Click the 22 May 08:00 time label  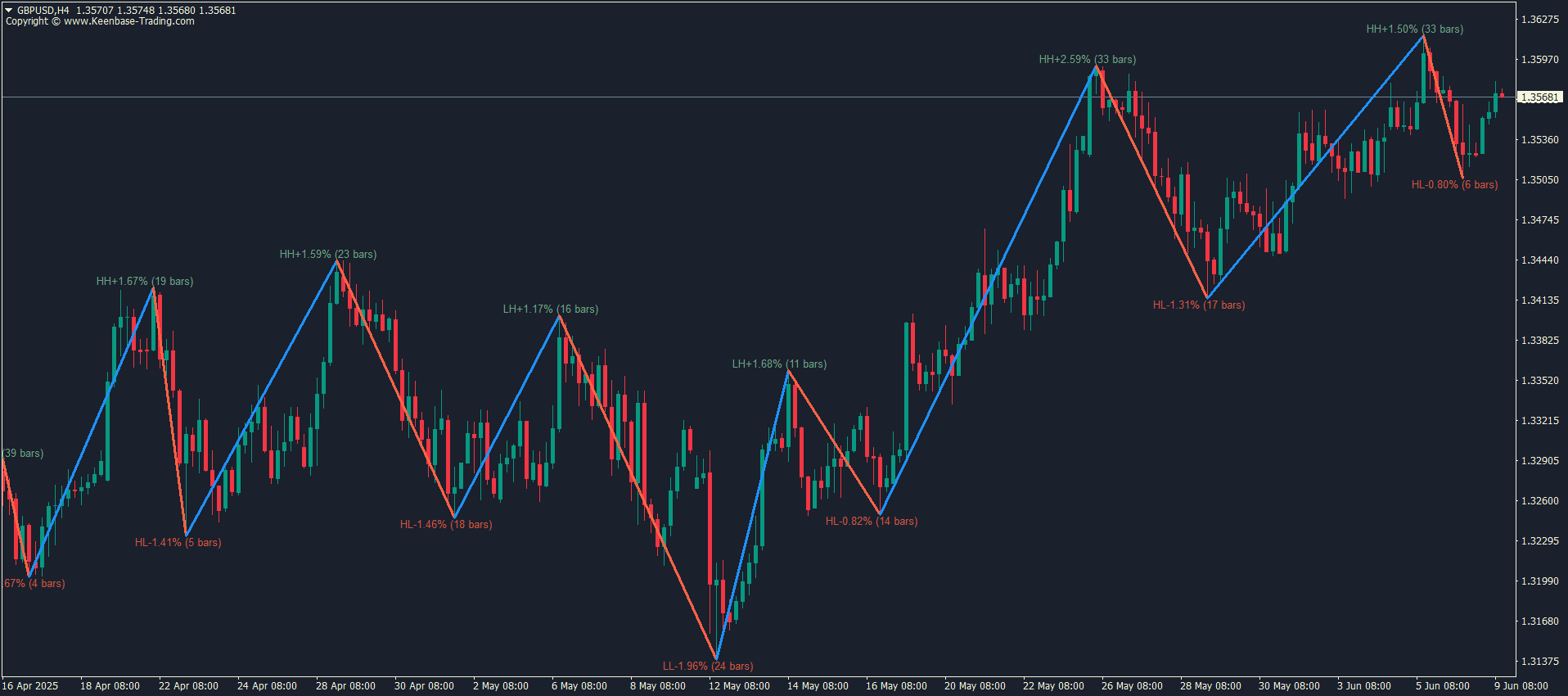(x=1053, y=686)
